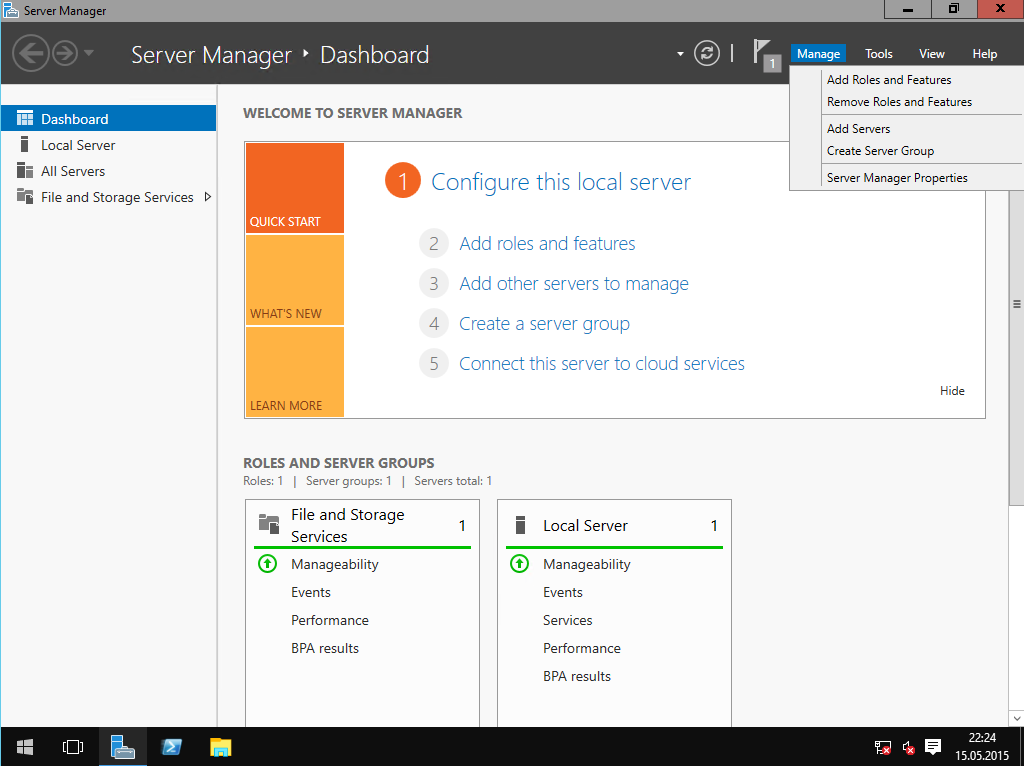Open the Tools menu
Image resolution: width=1024 pixels, height=766 pixels.
pos(878,54)
